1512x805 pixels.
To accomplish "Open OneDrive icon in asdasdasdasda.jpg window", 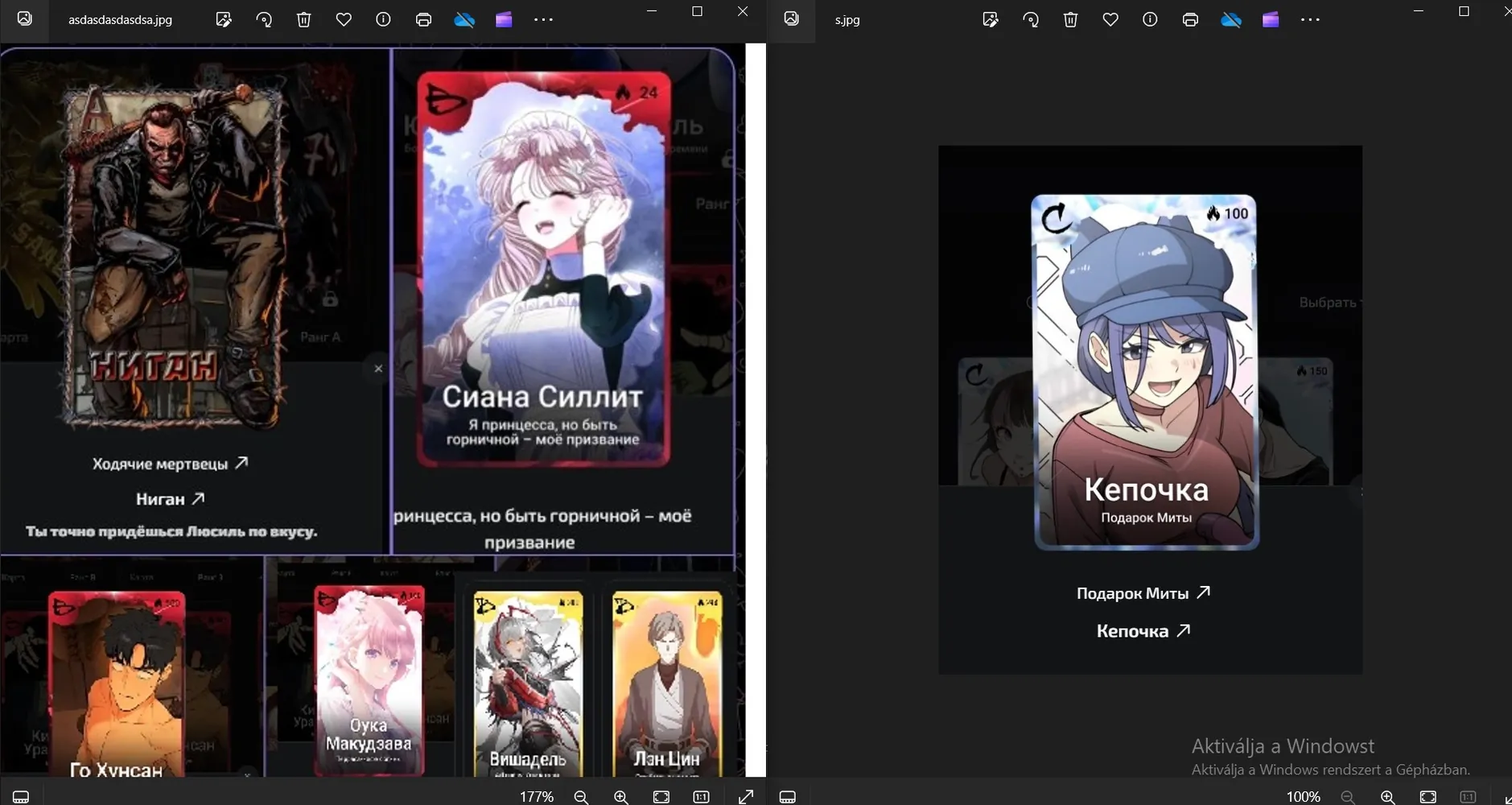I will (x=464, y=19).
